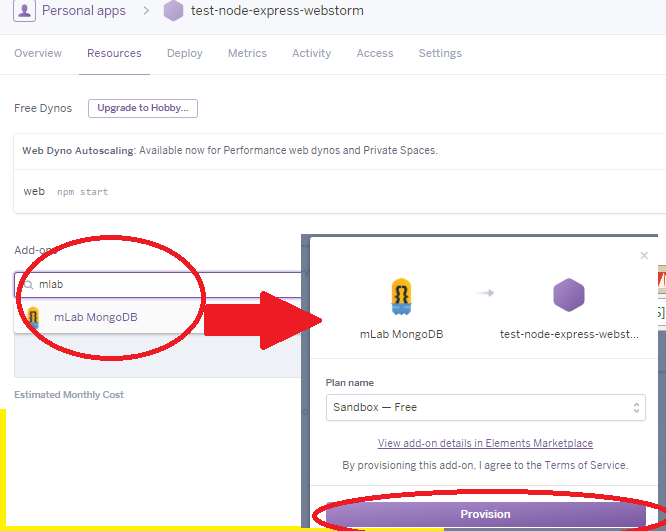Screen dimensions: 666x531
Task: Go to the Metrics tab
Action: (247, 54)
